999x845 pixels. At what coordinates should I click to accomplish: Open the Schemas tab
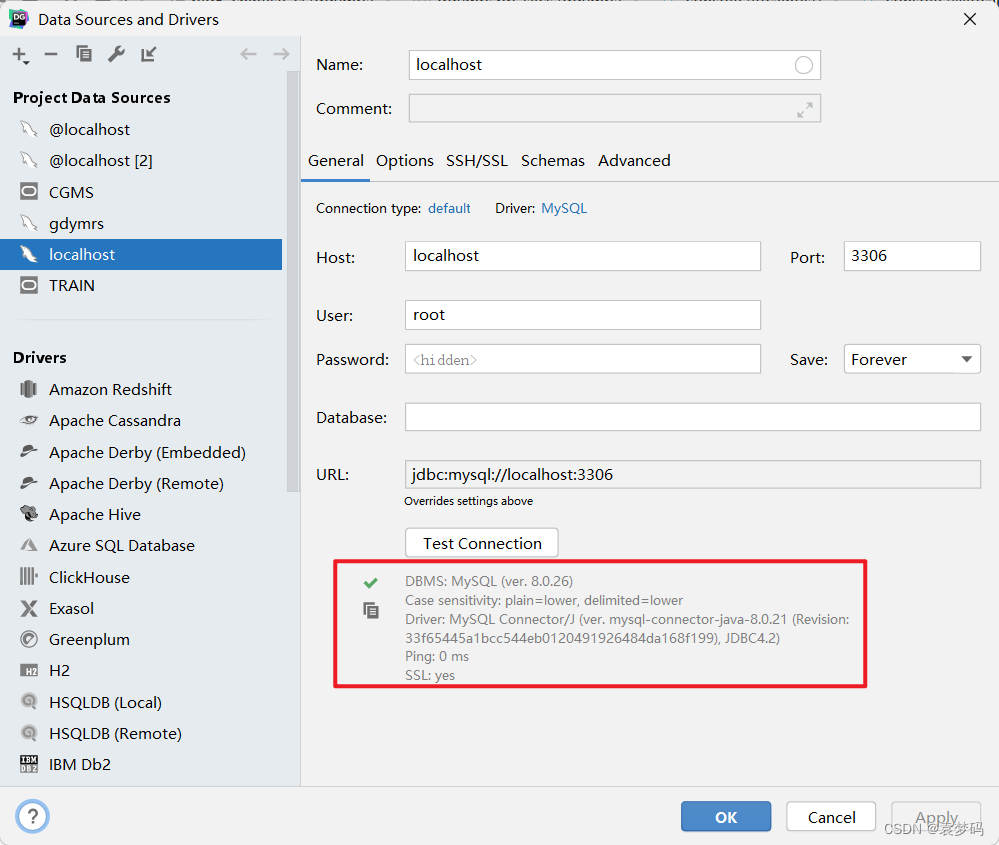[x=552, y=160]
